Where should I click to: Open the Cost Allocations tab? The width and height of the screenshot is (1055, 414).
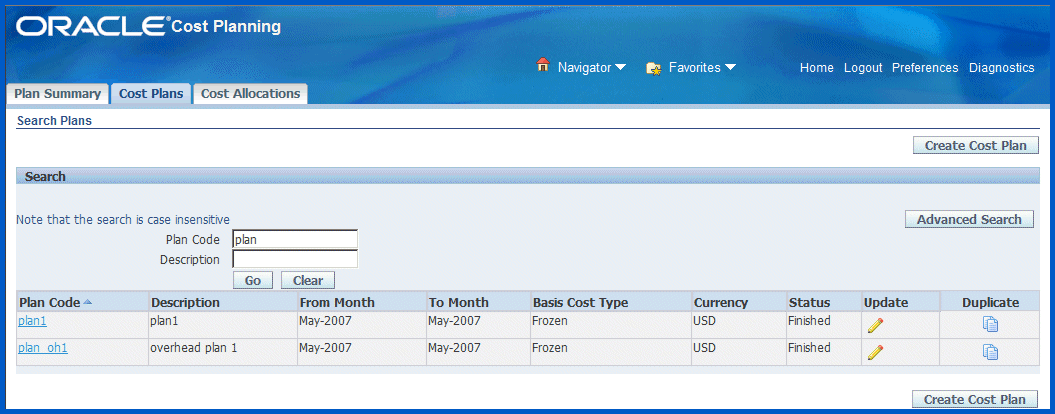250,94
